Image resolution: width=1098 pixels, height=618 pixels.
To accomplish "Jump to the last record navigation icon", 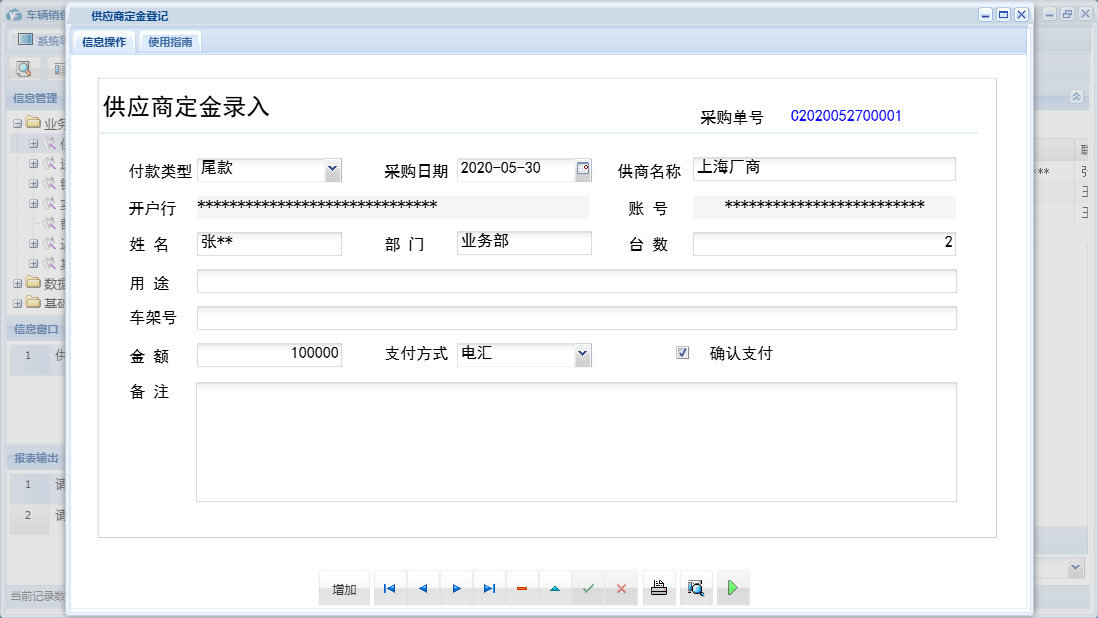I will (x=489, y=589).
